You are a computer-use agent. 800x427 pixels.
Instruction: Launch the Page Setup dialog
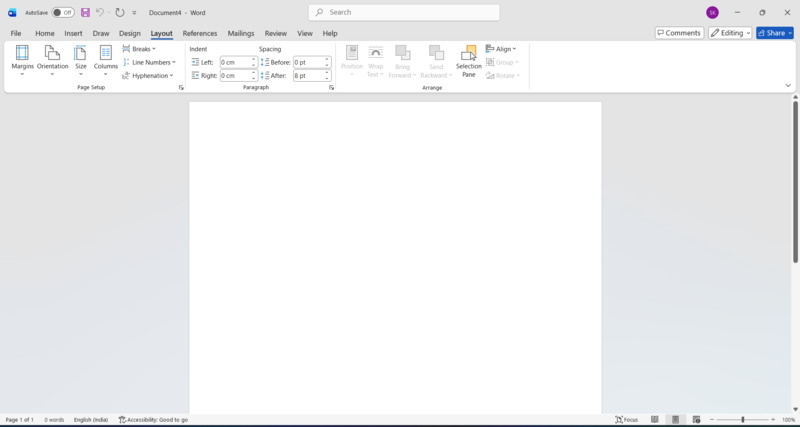(181, 88)
